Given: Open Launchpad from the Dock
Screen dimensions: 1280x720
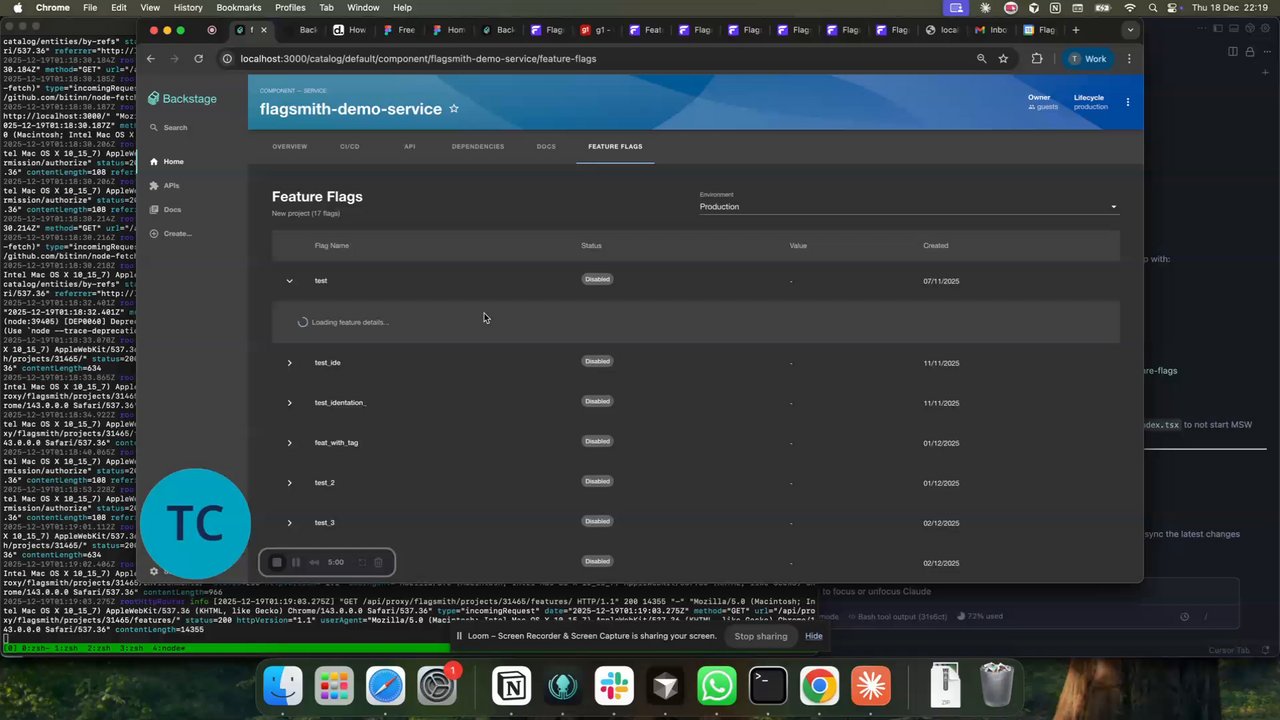Looking at the screenshot, I should (x=334, y=686).
